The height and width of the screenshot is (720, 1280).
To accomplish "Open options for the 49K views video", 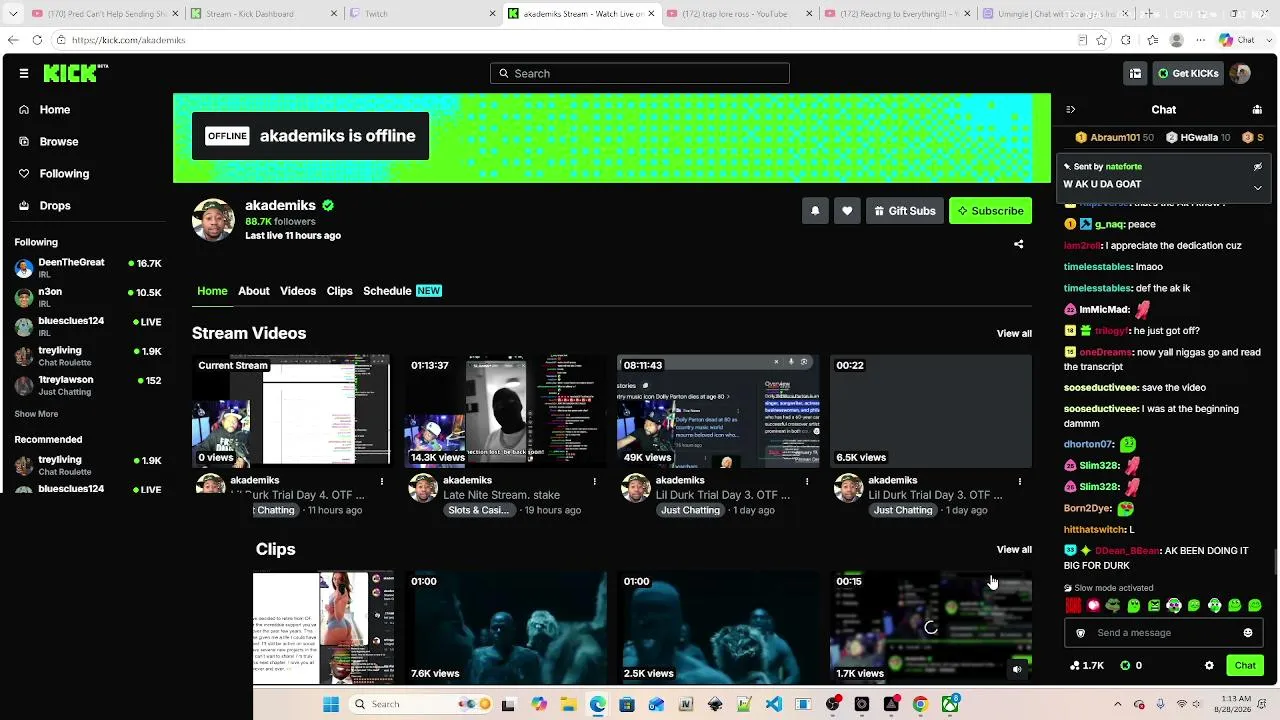I will (x=807, y=481).
